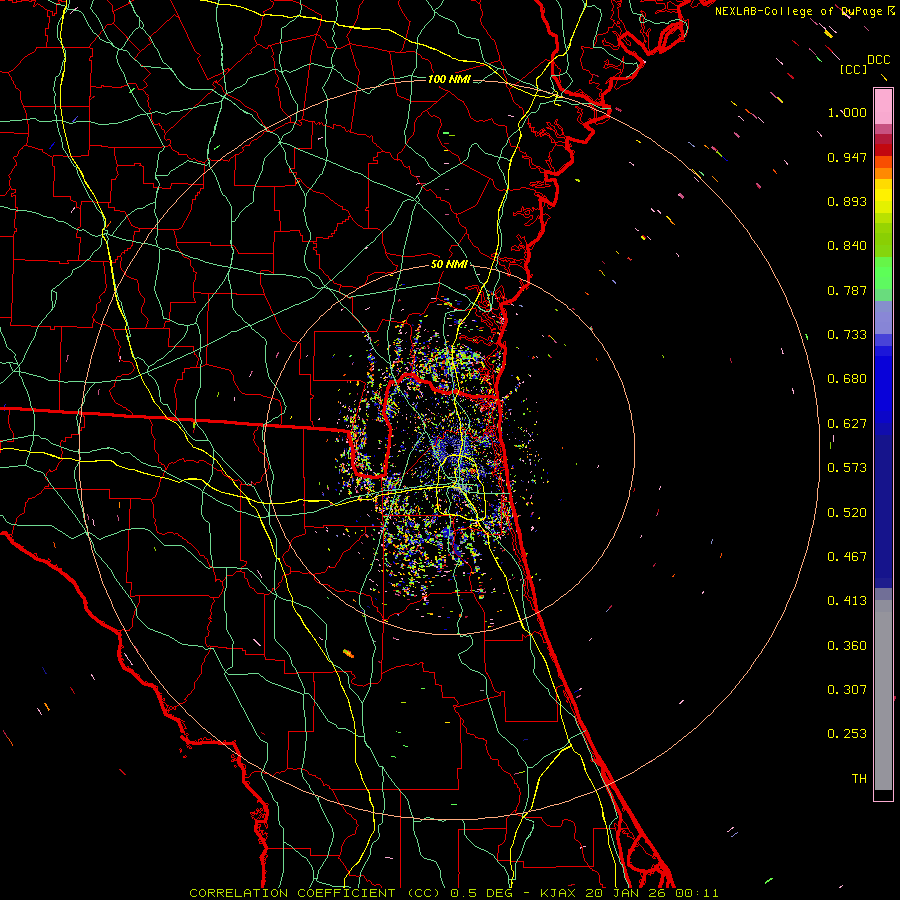Viewport: 900px width, 900px height.
Task: Click the 0.627 legend value
Action: pos(847,424)
